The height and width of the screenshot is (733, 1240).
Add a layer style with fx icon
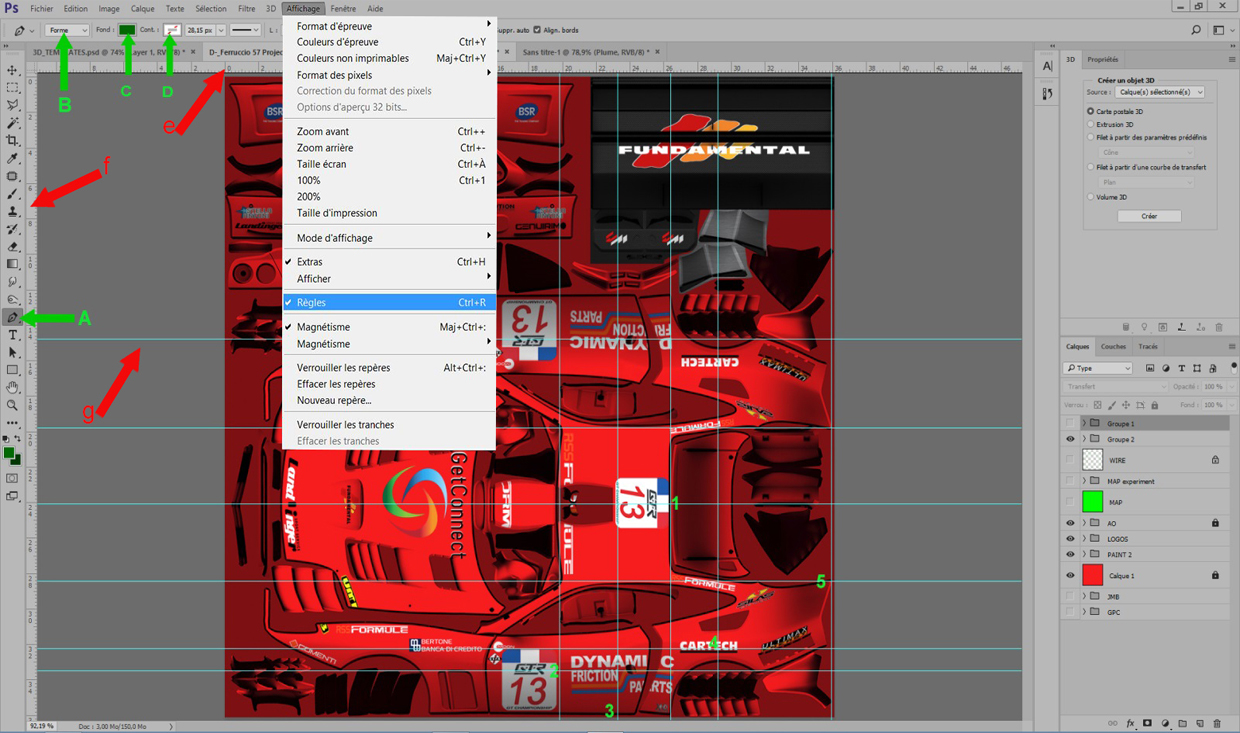point(1131,722)
